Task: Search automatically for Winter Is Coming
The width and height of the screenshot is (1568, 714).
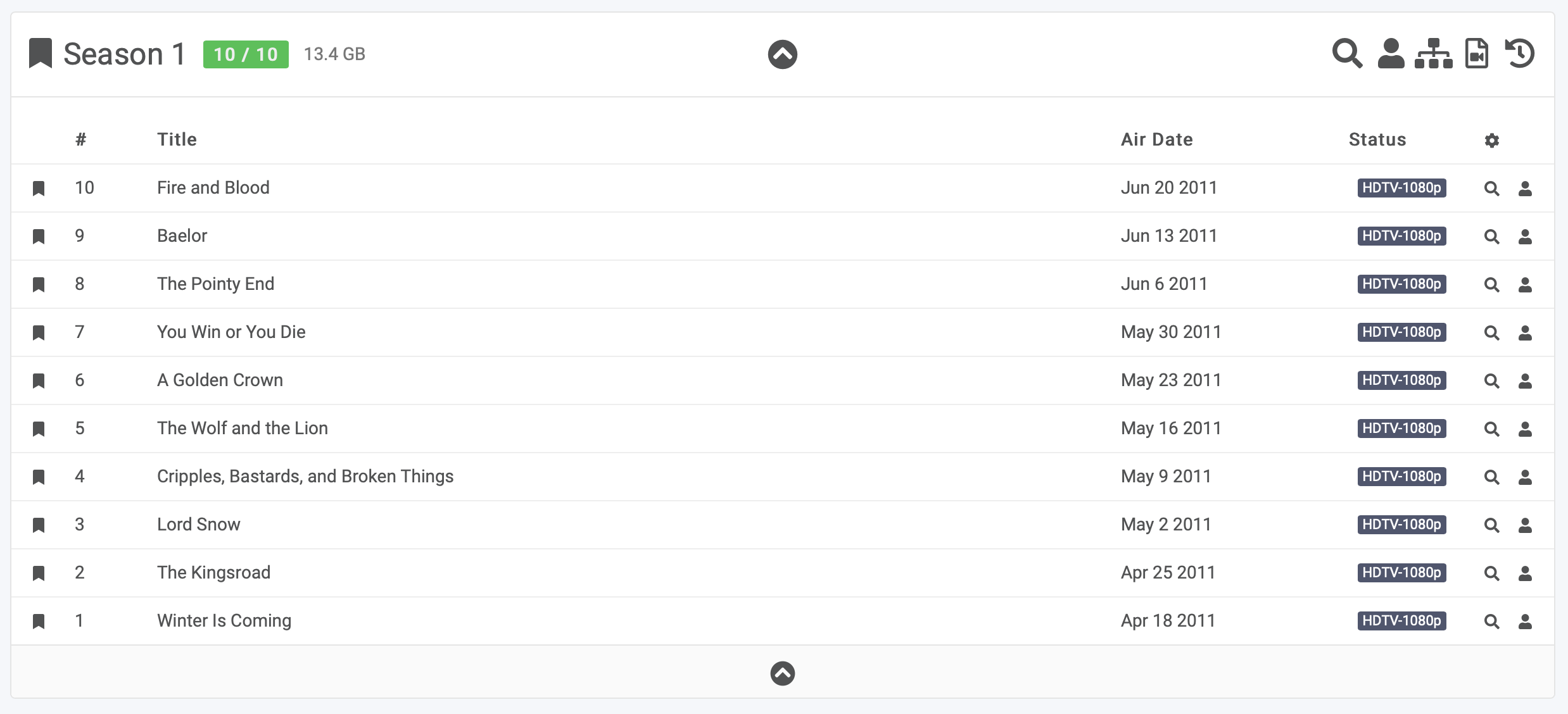Action: [1492, 622]
